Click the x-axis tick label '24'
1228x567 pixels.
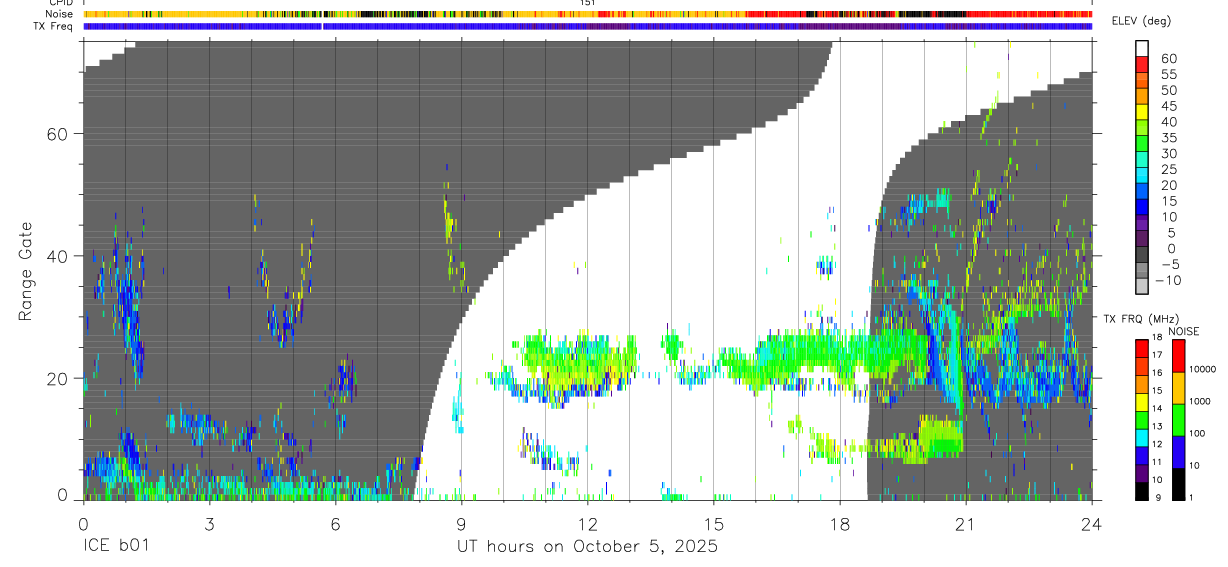pyautogui.click(x=1091, y=524)
